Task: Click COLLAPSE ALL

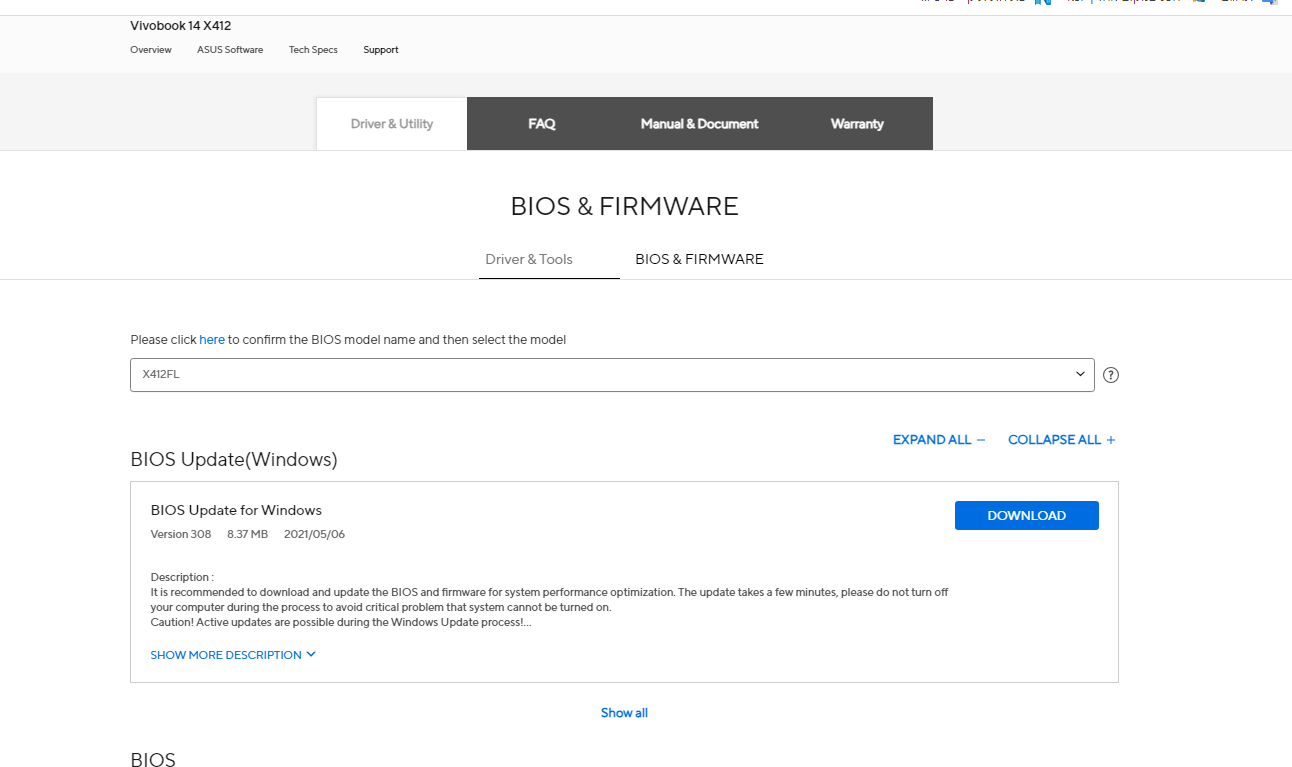Action: tap(1062, 440)
